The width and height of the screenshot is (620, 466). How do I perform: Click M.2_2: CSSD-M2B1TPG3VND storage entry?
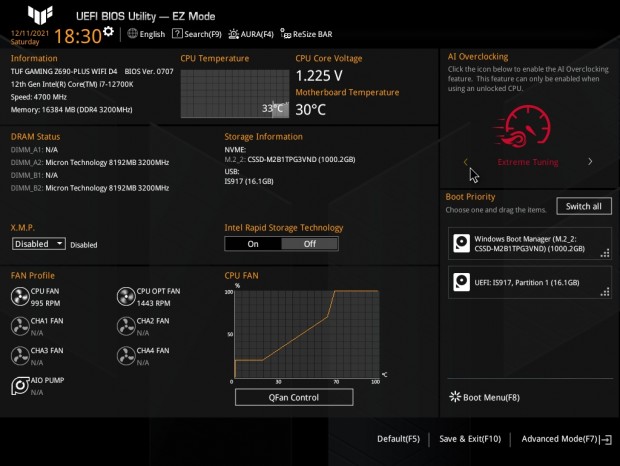pyautogui.click(x=290, y=160)
